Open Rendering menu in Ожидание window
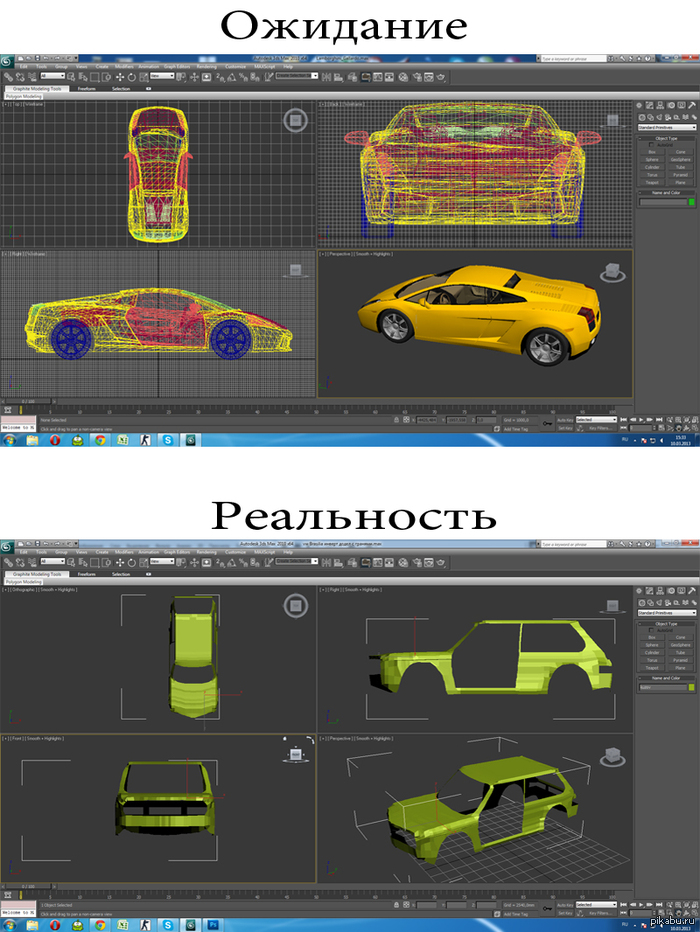 tap(206, 67)
